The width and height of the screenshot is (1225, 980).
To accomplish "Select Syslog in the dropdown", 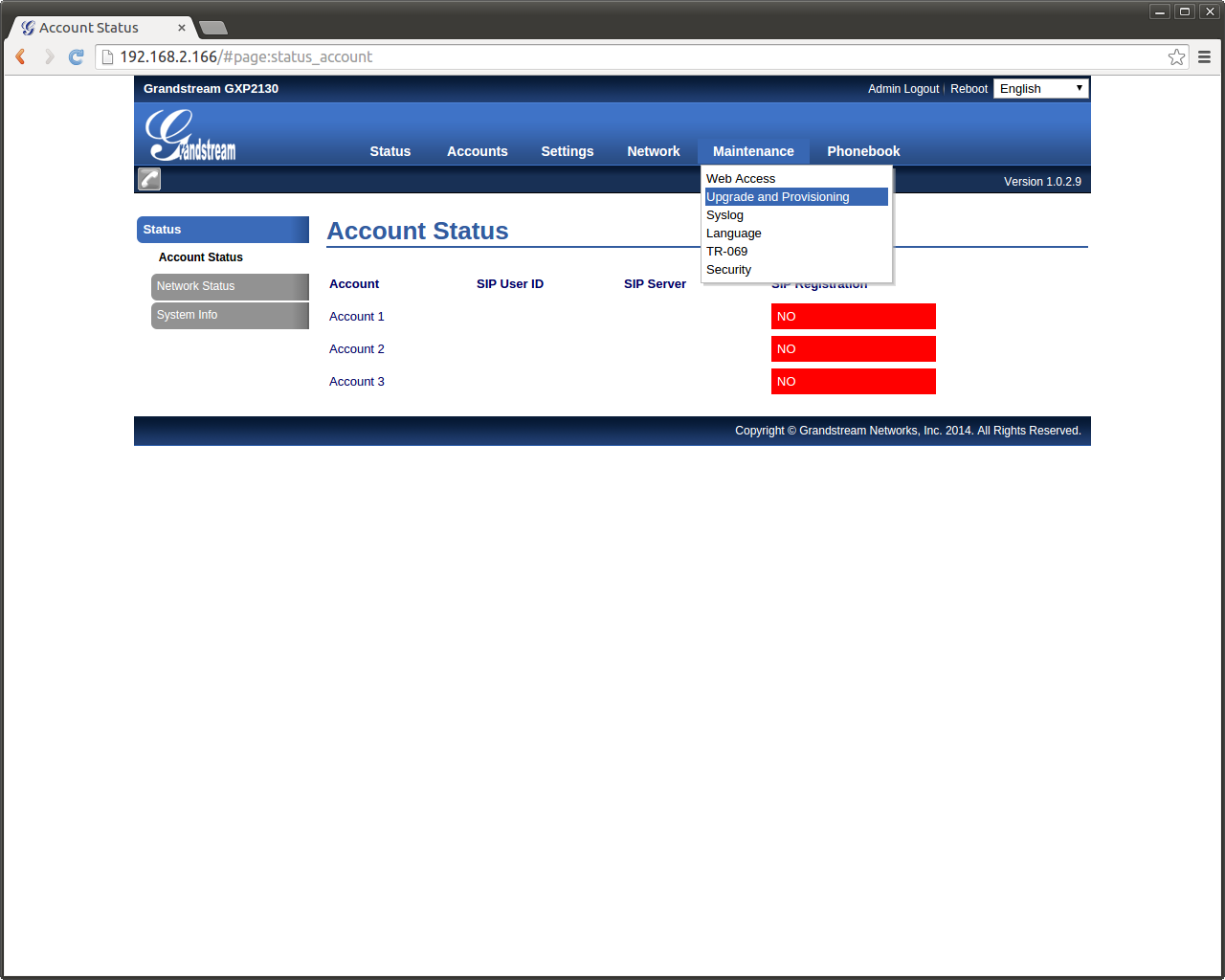I will tap(796, 215).
